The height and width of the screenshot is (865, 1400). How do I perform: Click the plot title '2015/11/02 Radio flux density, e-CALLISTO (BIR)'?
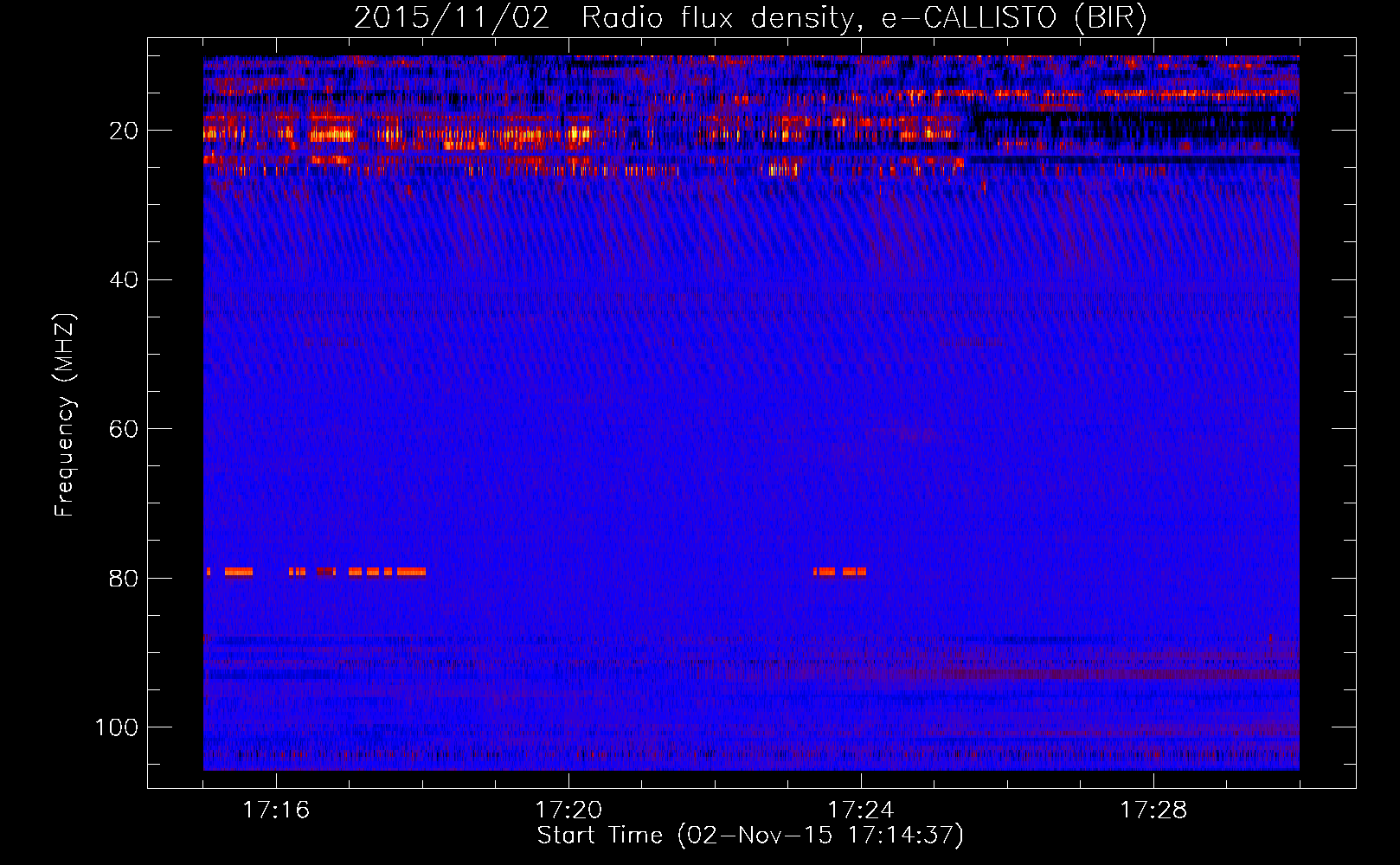point(750,18)
